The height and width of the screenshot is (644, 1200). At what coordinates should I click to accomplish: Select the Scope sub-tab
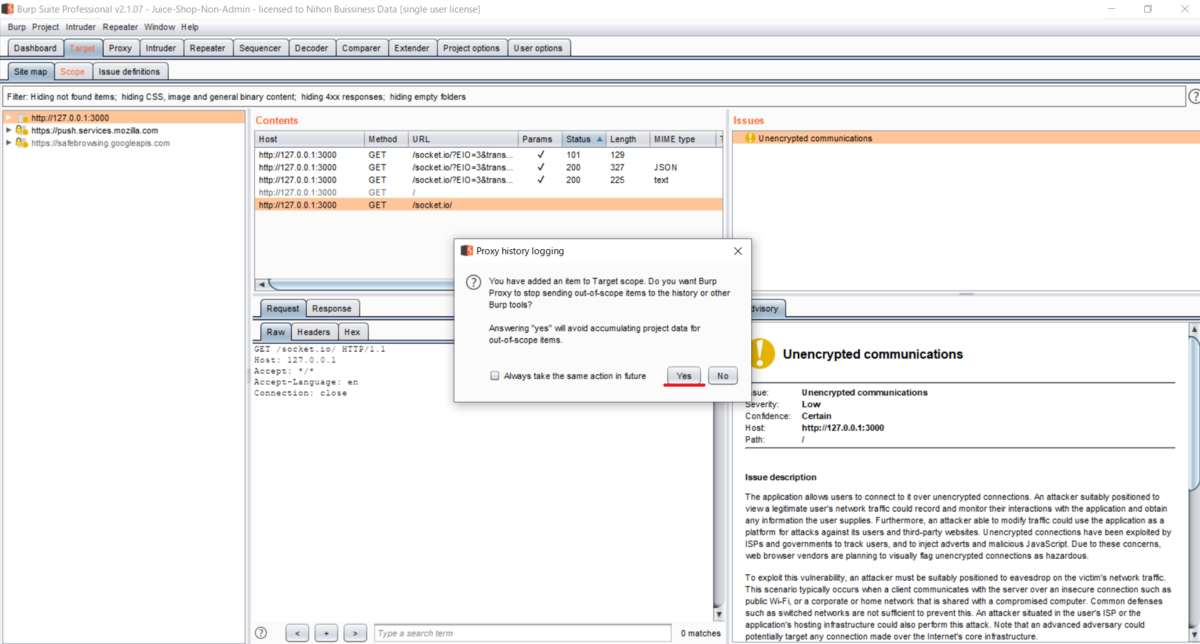[72, 72]
